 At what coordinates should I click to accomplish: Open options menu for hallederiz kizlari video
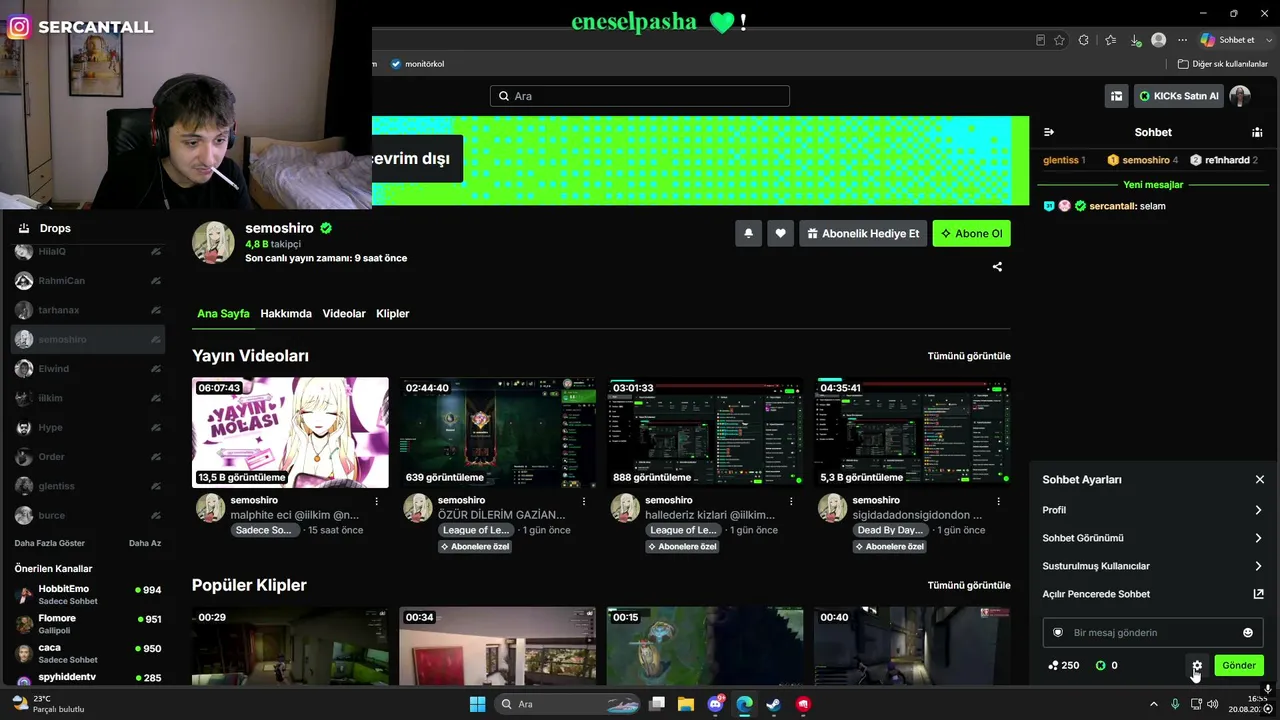(x=791, y=501)
